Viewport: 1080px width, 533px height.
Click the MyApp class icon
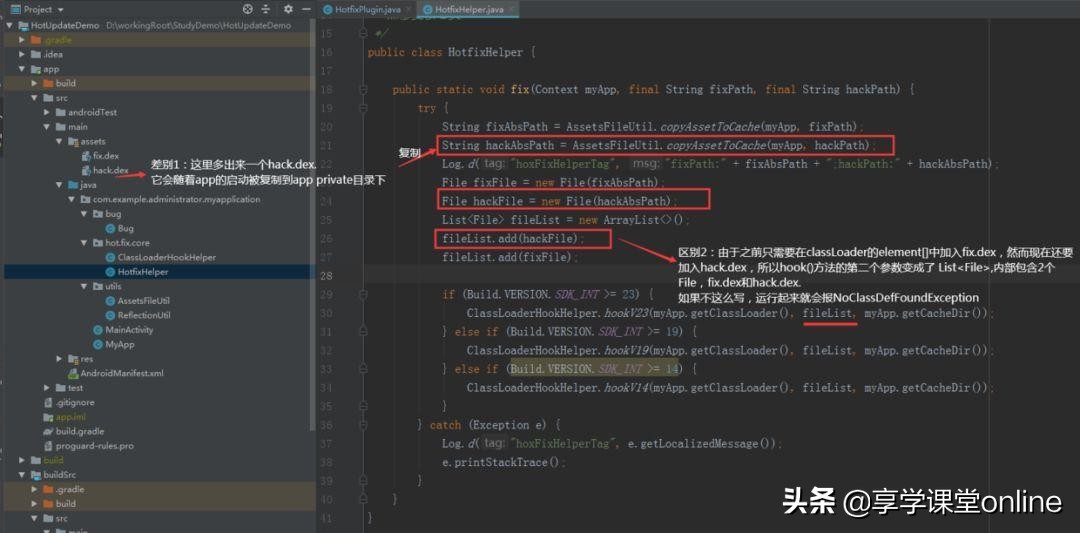[98, 344]
